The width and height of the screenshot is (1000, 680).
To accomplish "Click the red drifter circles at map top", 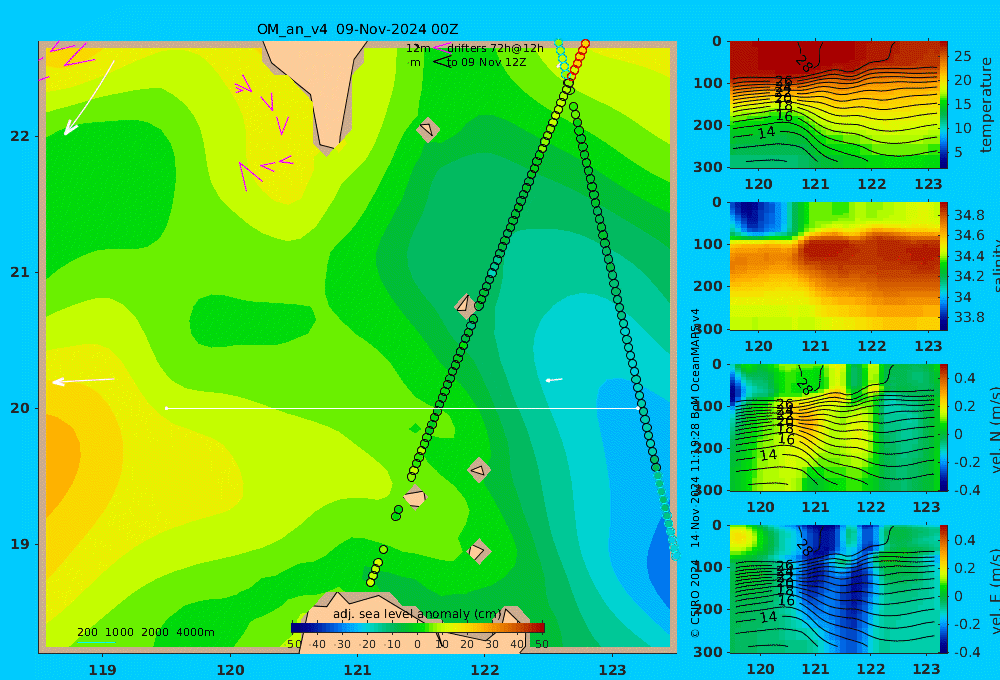I will (x=578, y=59).
